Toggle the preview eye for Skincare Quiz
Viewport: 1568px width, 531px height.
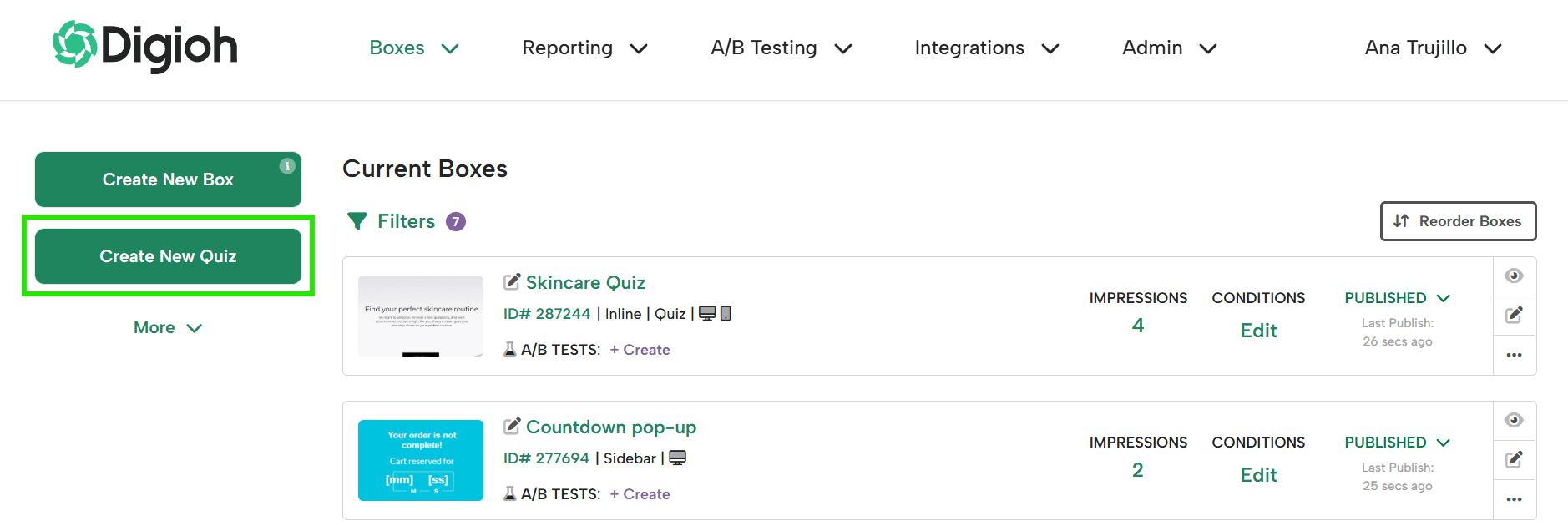click(x=1514, y=276)
